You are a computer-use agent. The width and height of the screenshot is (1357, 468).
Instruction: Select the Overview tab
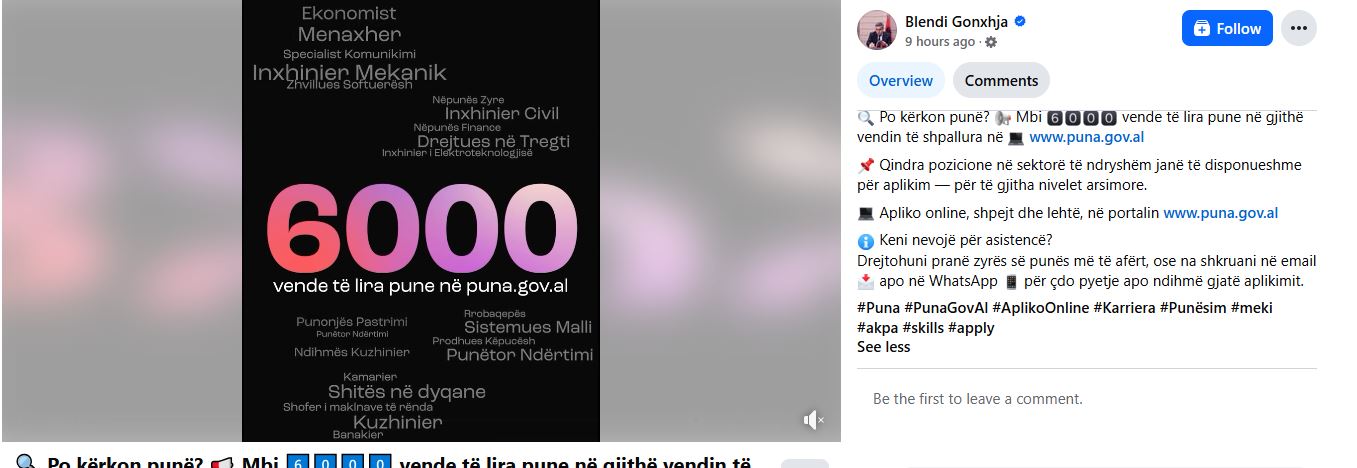[901, 80]
